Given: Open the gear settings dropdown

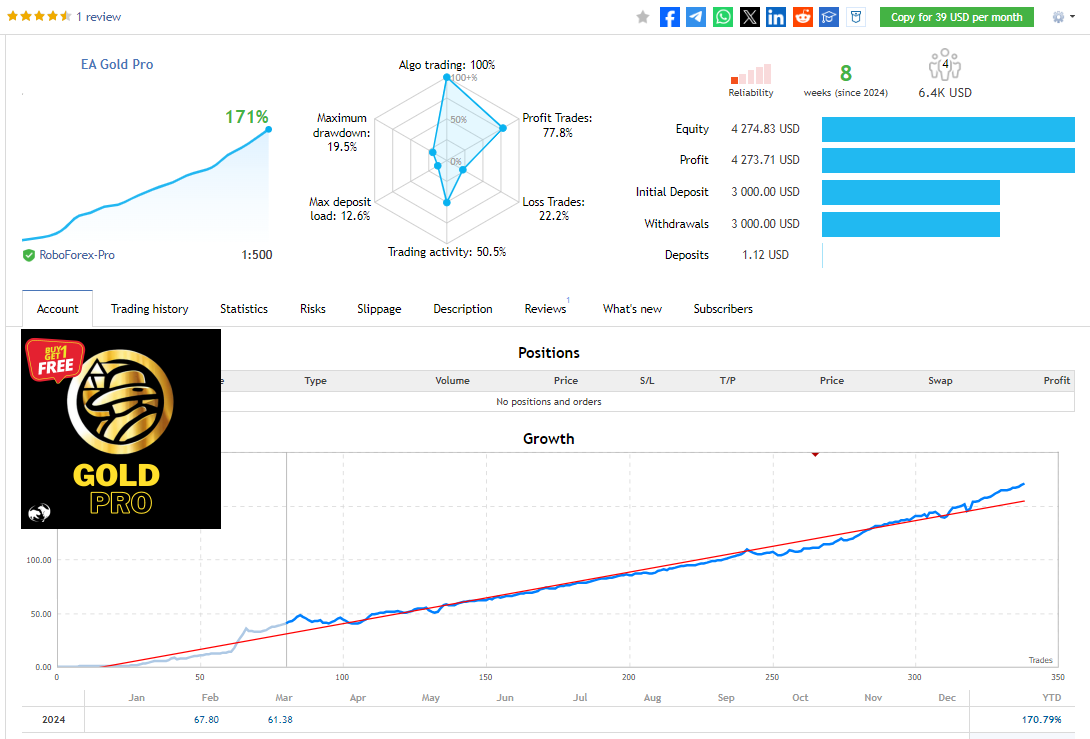Looking at the screenshot, I should [x=1063, y=17].
